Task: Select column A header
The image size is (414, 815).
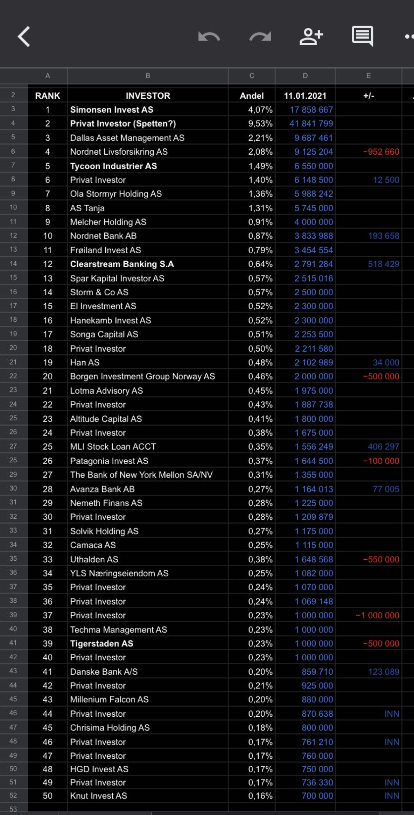Action: (x=48, y=76)
